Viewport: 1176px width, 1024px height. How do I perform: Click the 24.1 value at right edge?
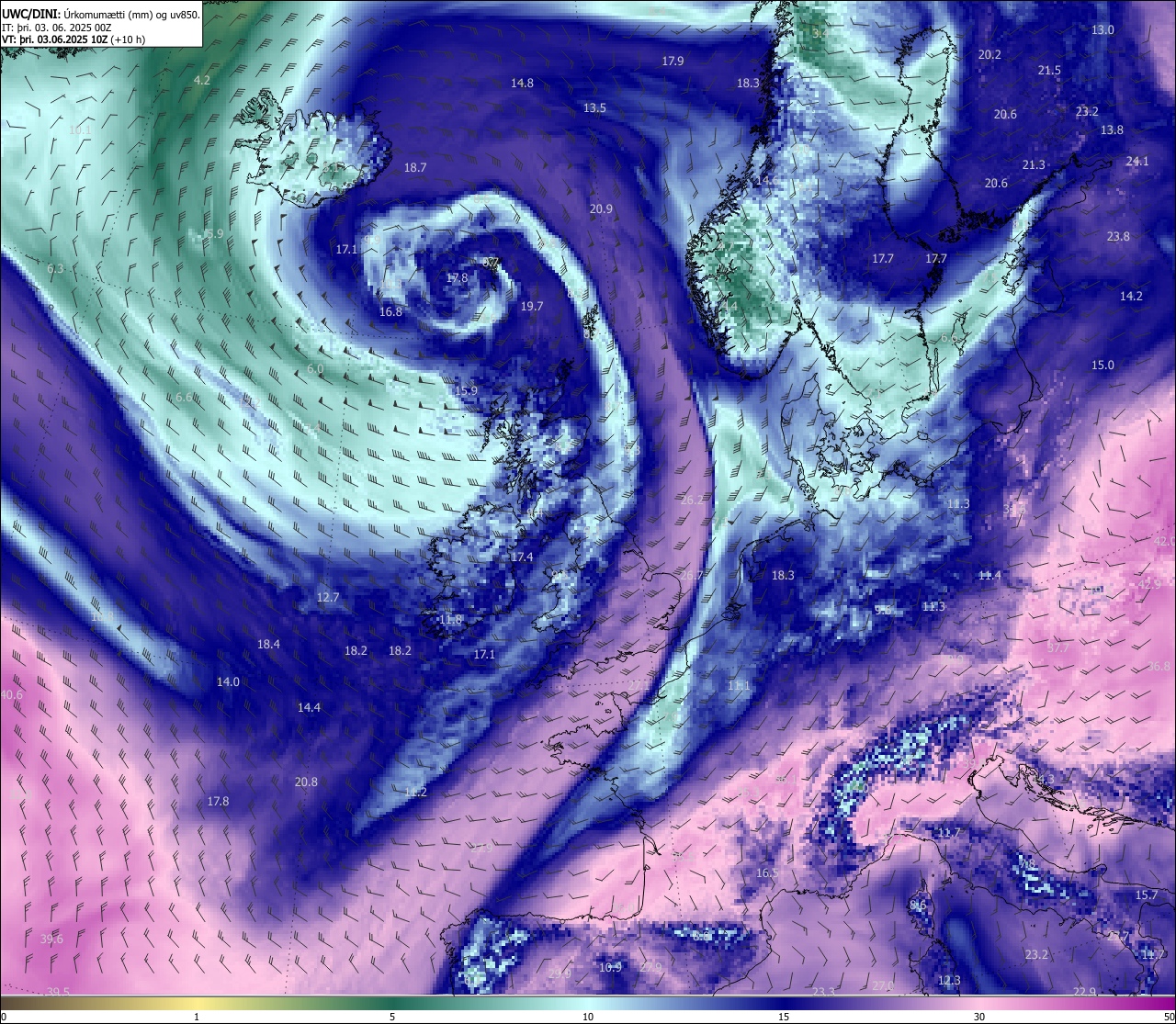(1137, 162)
